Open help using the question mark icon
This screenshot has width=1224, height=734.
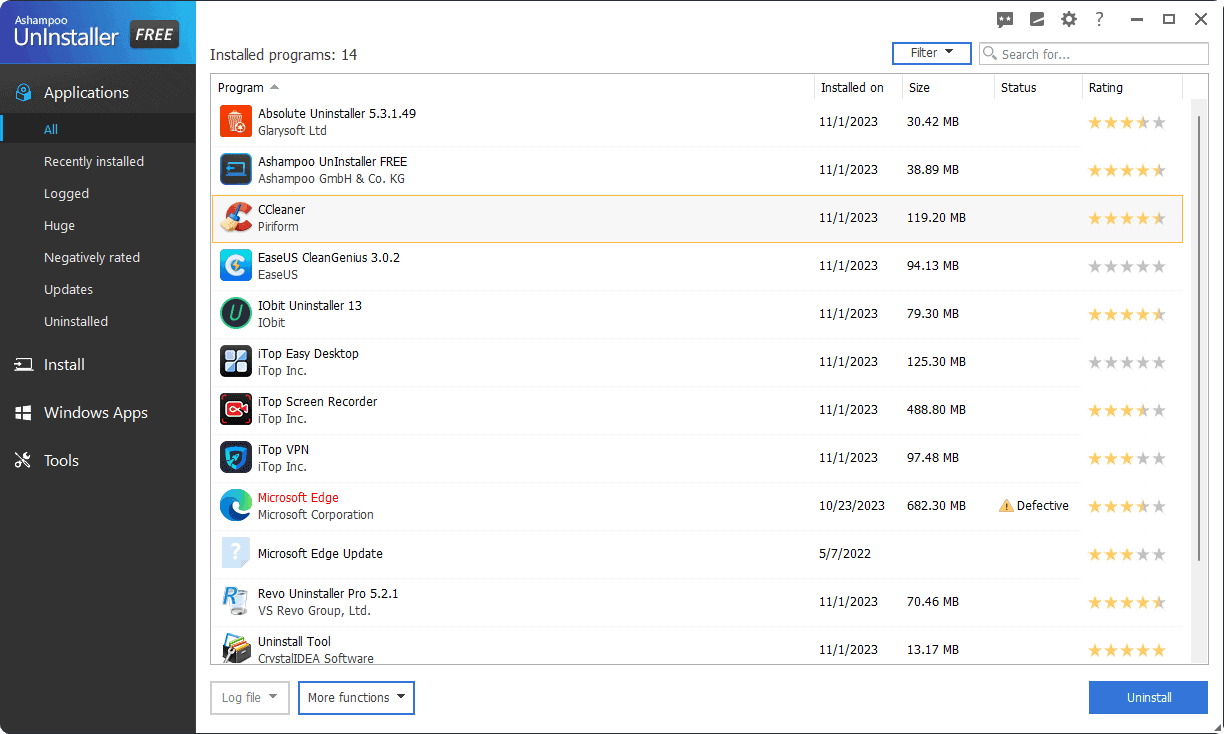[x=1100, y=18]
